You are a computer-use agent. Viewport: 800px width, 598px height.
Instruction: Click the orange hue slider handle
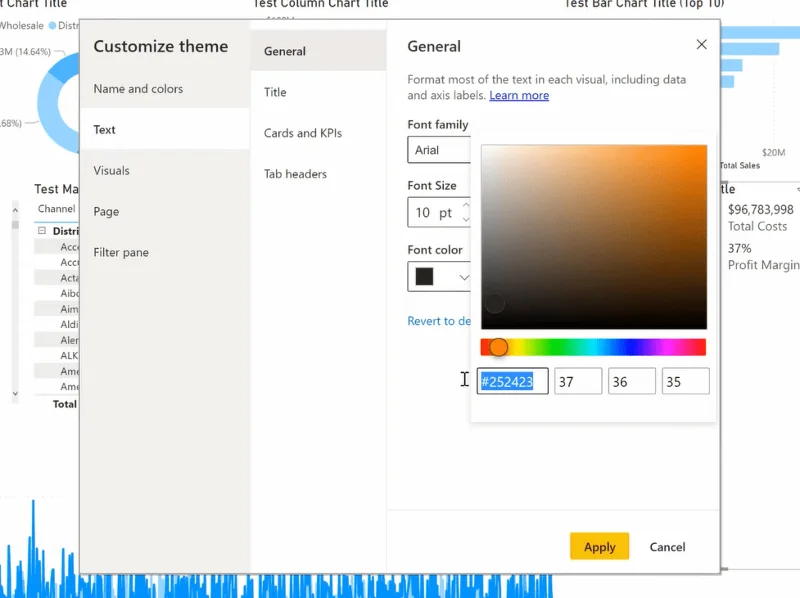click(498, 347)
